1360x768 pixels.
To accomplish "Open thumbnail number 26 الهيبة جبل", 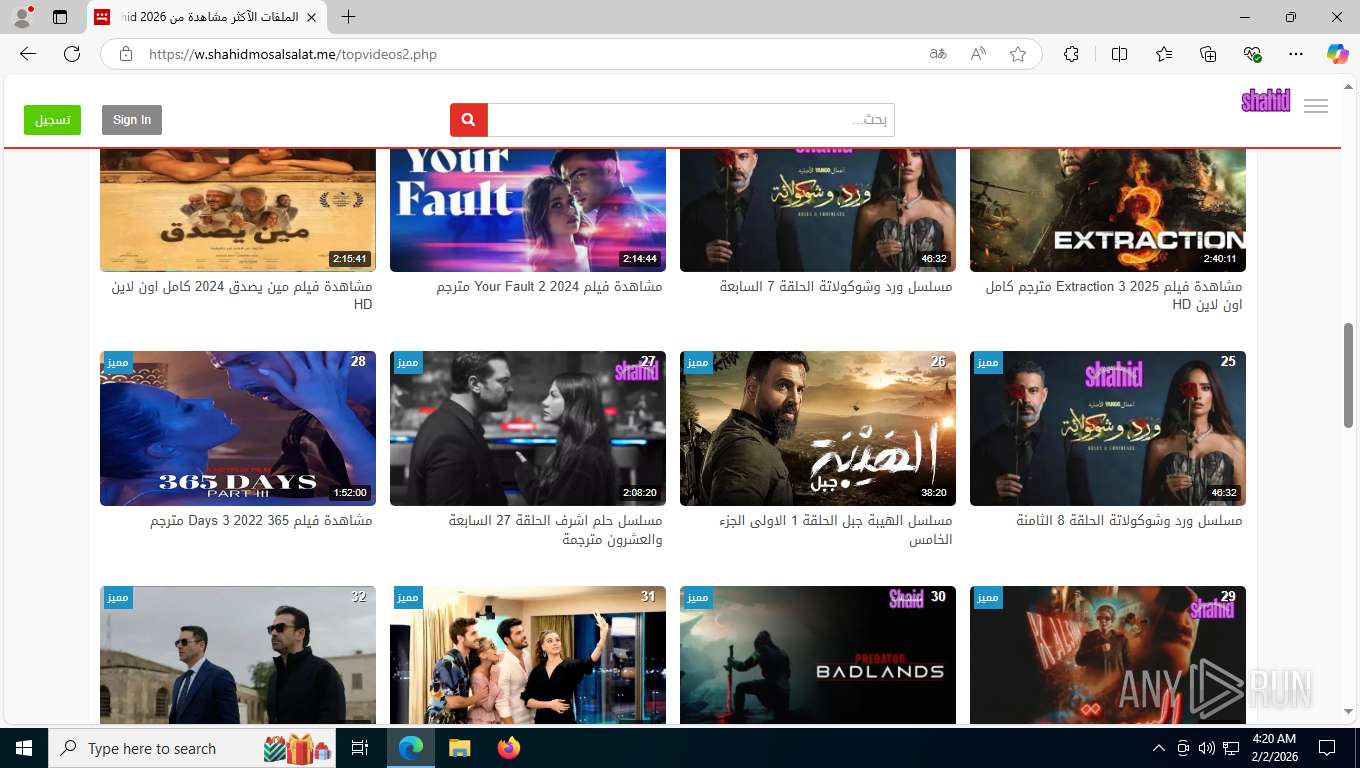I will [818, 428].
